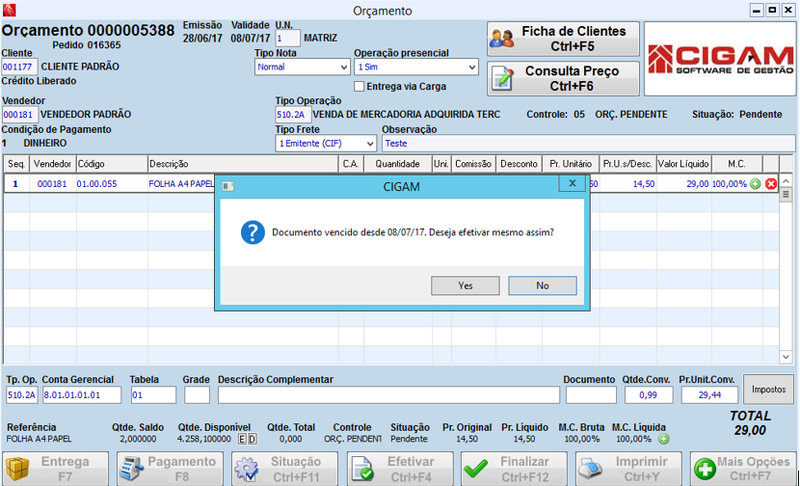Click FOLHA A4 PAPEL description cell
800x486 pixels.
point(181,184)
